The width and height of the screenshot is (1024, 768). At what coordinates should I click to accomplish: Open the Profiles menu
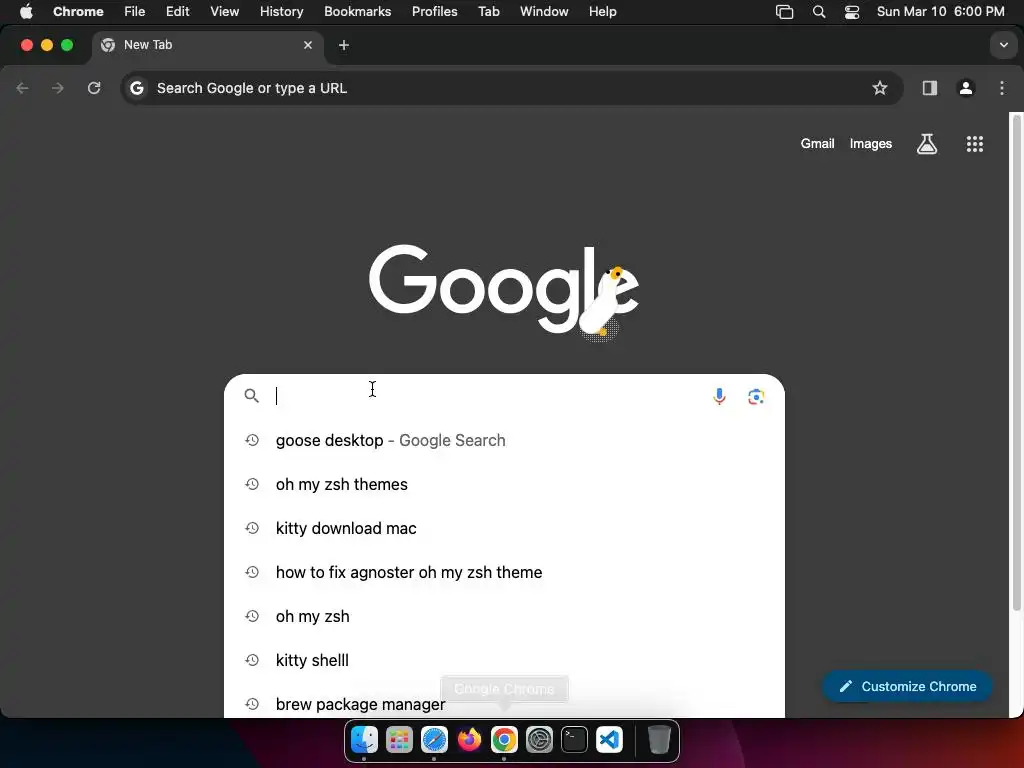pyautogui.click(x=434, y=12)
